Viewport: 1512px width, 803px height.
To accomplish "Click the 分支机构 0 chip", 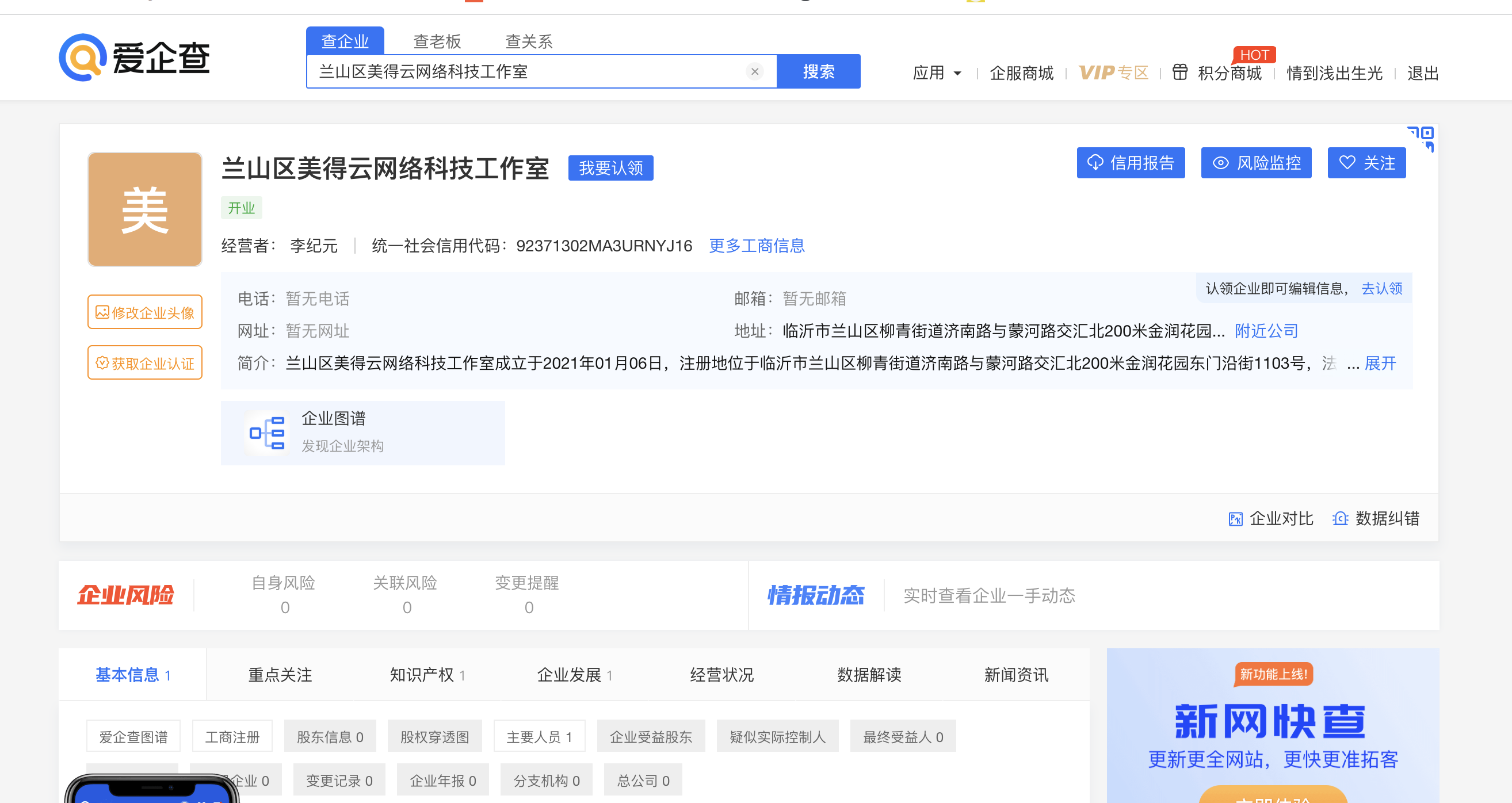I will tap(547, 780).
